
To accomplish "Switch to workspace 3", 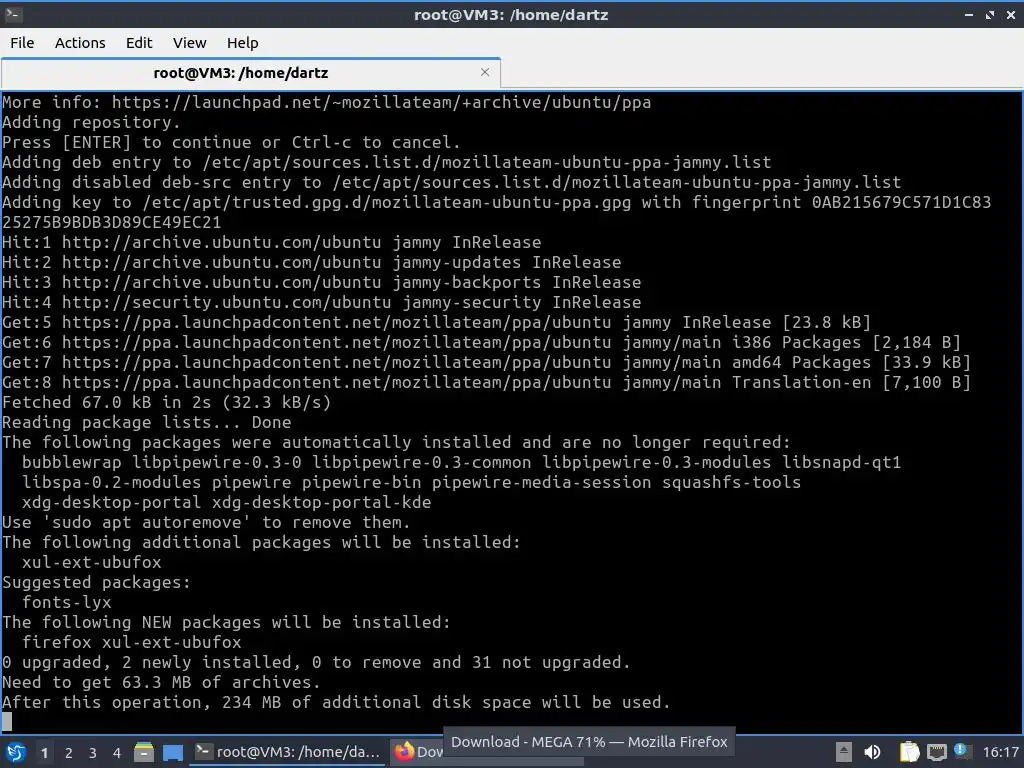I will (x=93, y=753).
